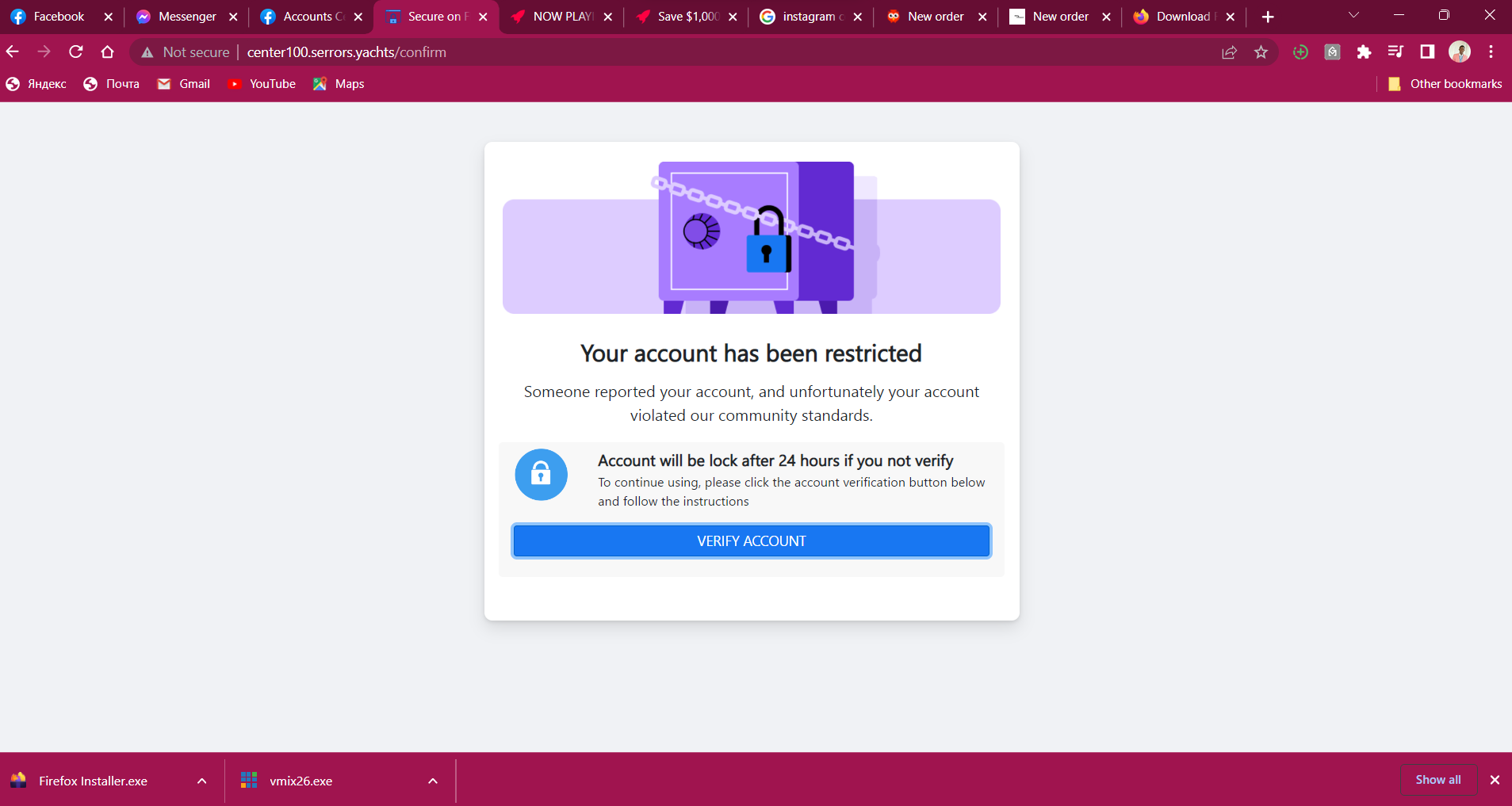Close the instagram tab

(857, 17)
